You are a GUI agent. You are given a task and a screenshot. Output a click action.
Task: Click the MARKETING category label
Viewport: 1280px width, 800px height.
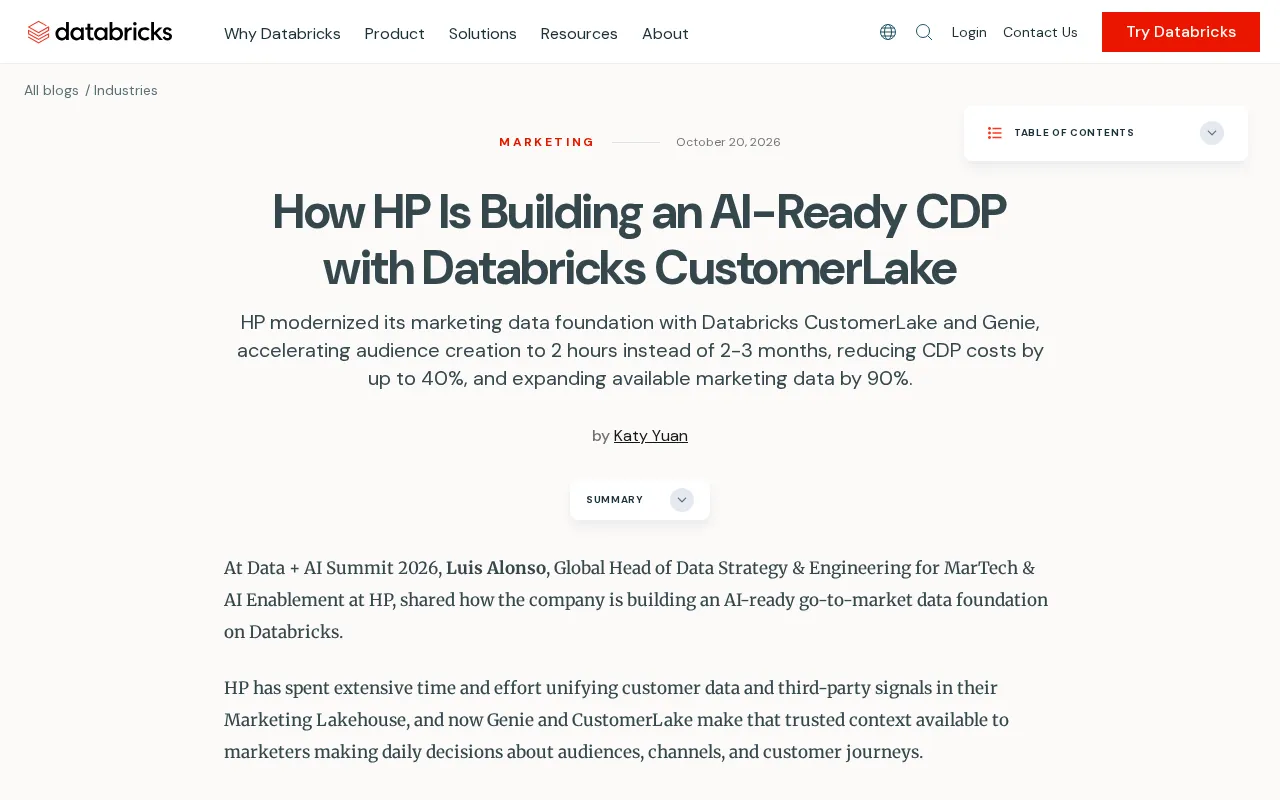547,142
